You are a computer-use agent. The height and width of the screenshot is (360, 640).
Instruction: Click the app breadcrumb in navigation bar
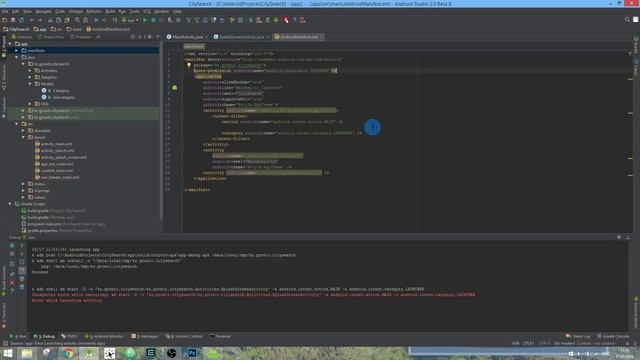click(40, 29)
